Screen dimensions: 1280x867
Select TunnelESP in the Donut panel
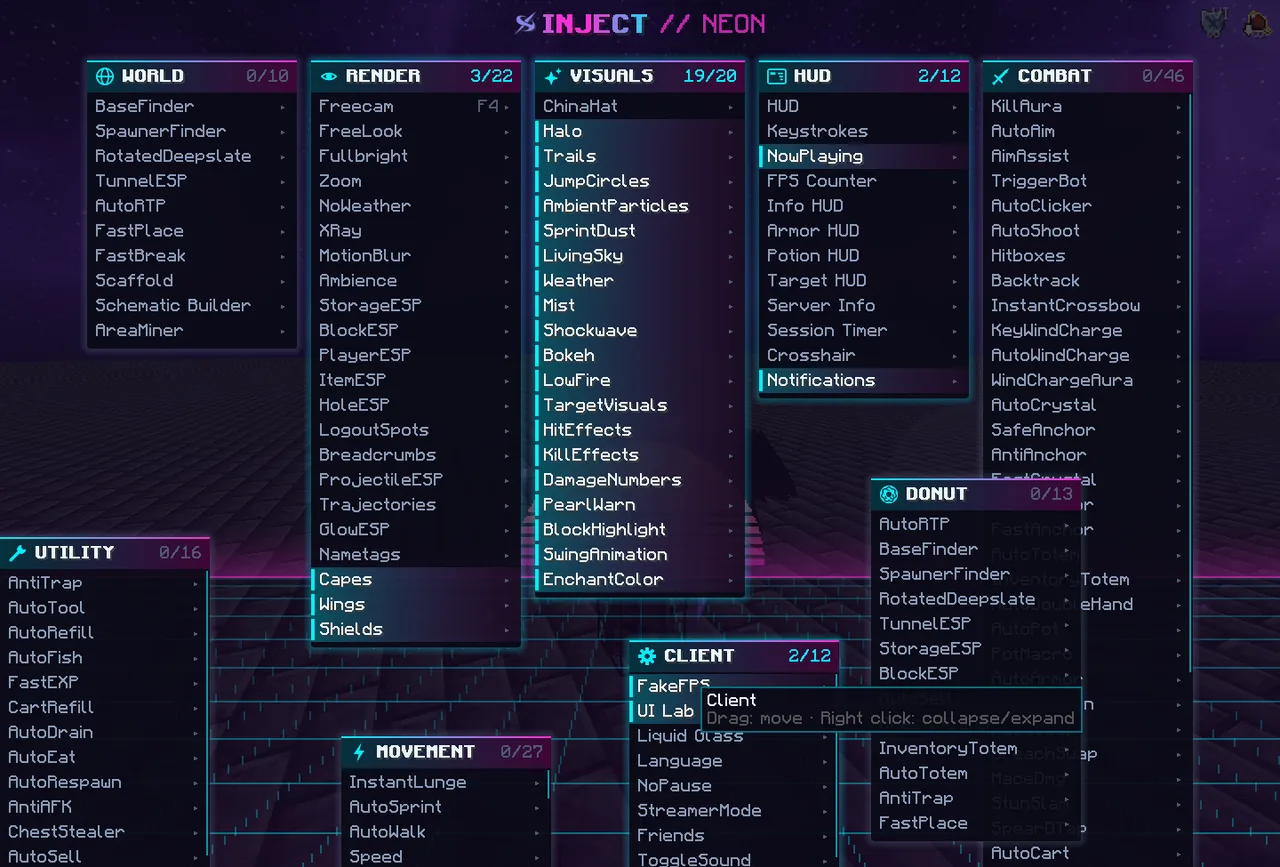click(976, 623)
